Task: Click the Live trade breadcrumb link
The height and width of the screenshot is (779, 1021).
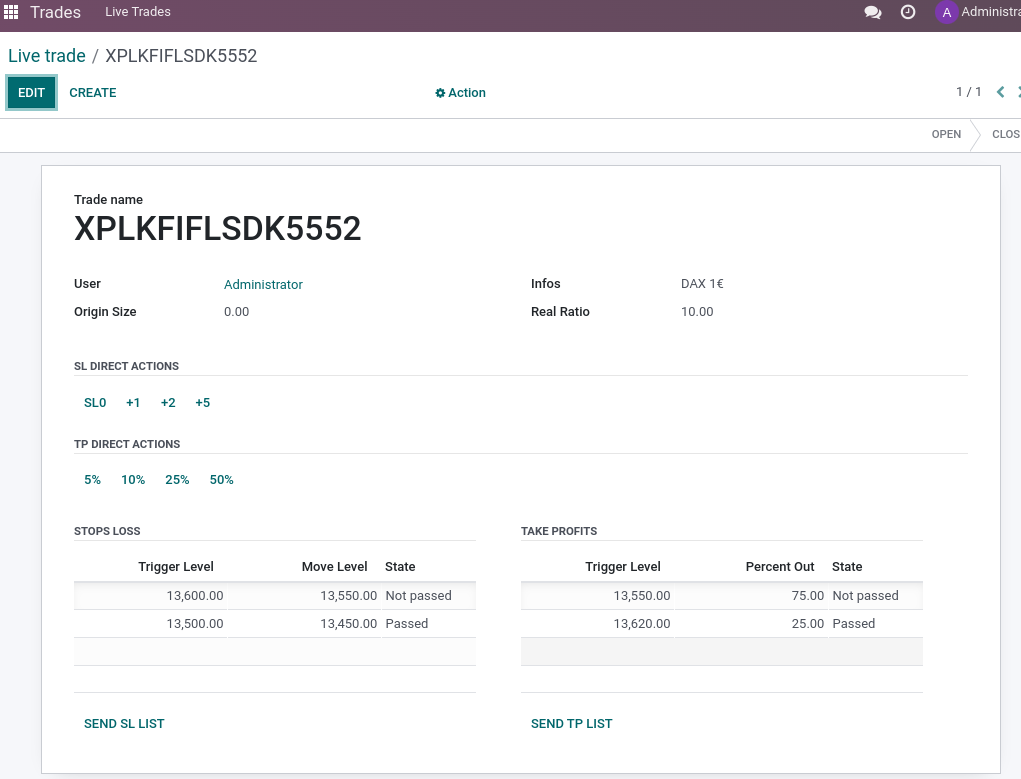Action: pyautogui.click(x=47, y=55)
